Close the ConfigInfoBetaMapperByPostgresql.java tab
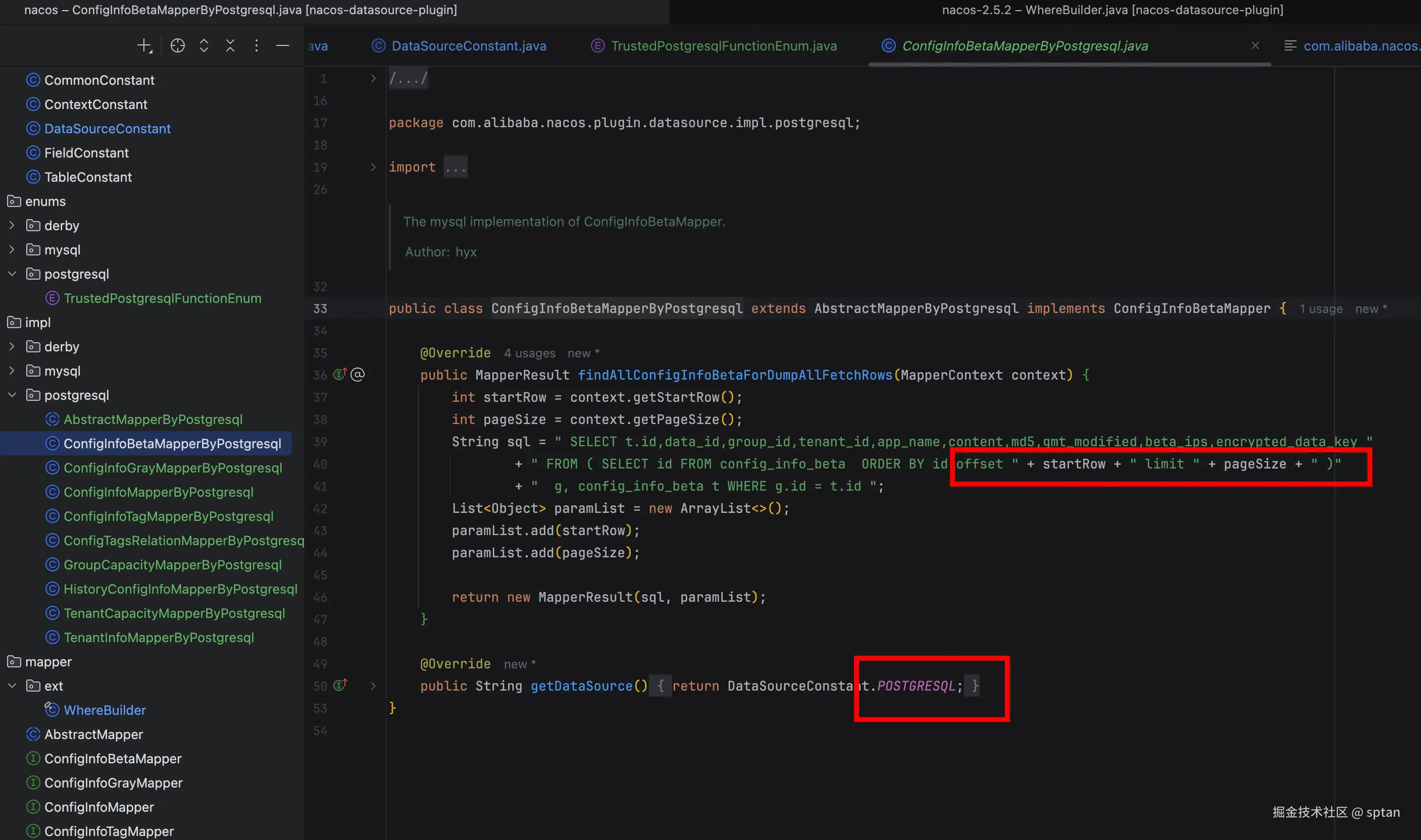Screen dimensions: 1421x840 1254,46
